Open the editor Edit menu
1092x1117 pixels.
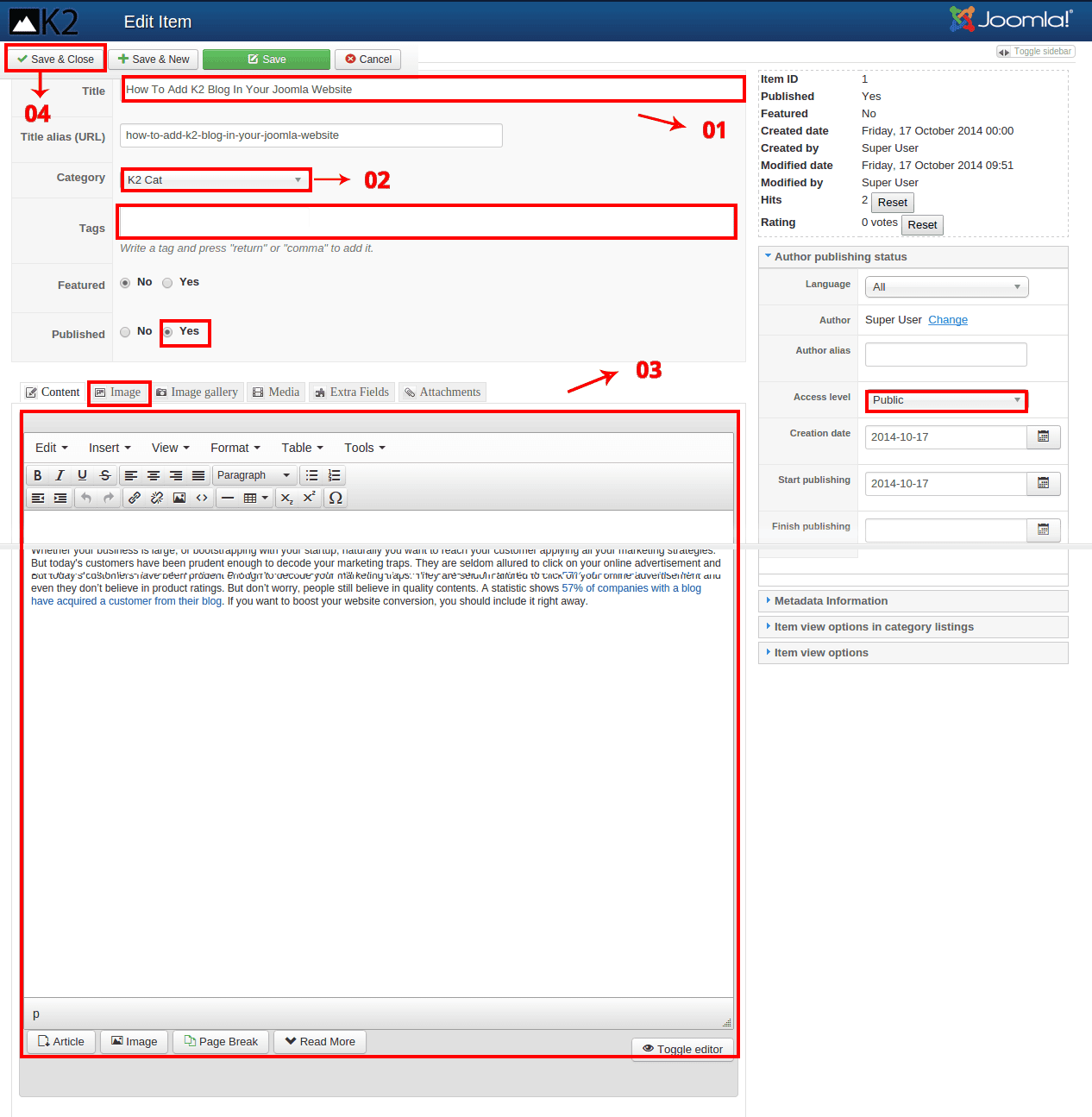point(52,448)
